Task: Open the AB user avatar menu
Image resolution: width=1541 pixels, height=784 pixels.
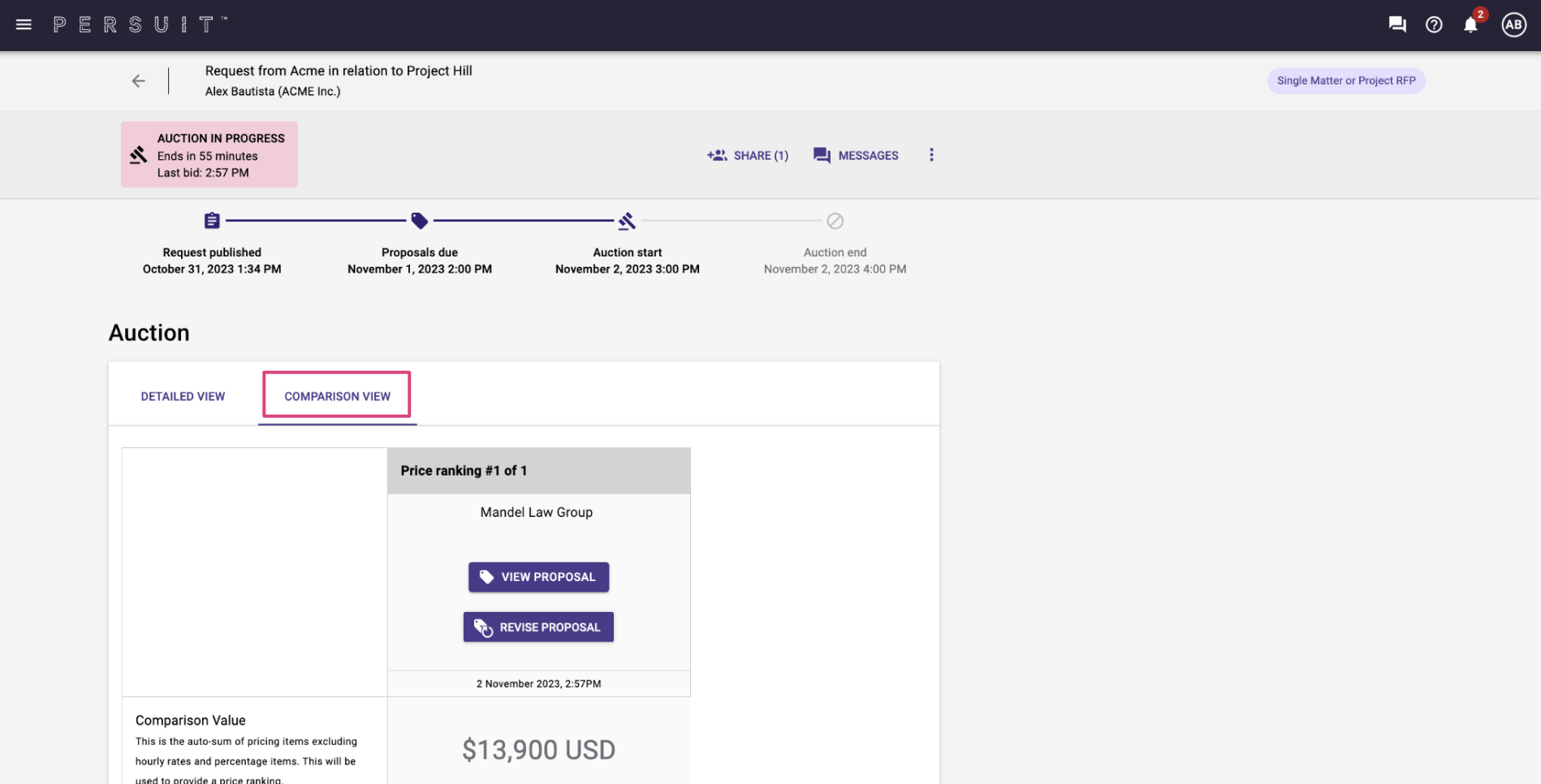Action: click(1513, 25)
